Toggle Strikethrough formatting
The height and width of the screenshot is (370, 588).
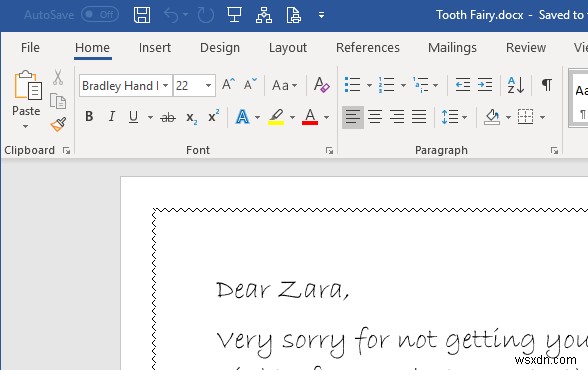point(168,117)
